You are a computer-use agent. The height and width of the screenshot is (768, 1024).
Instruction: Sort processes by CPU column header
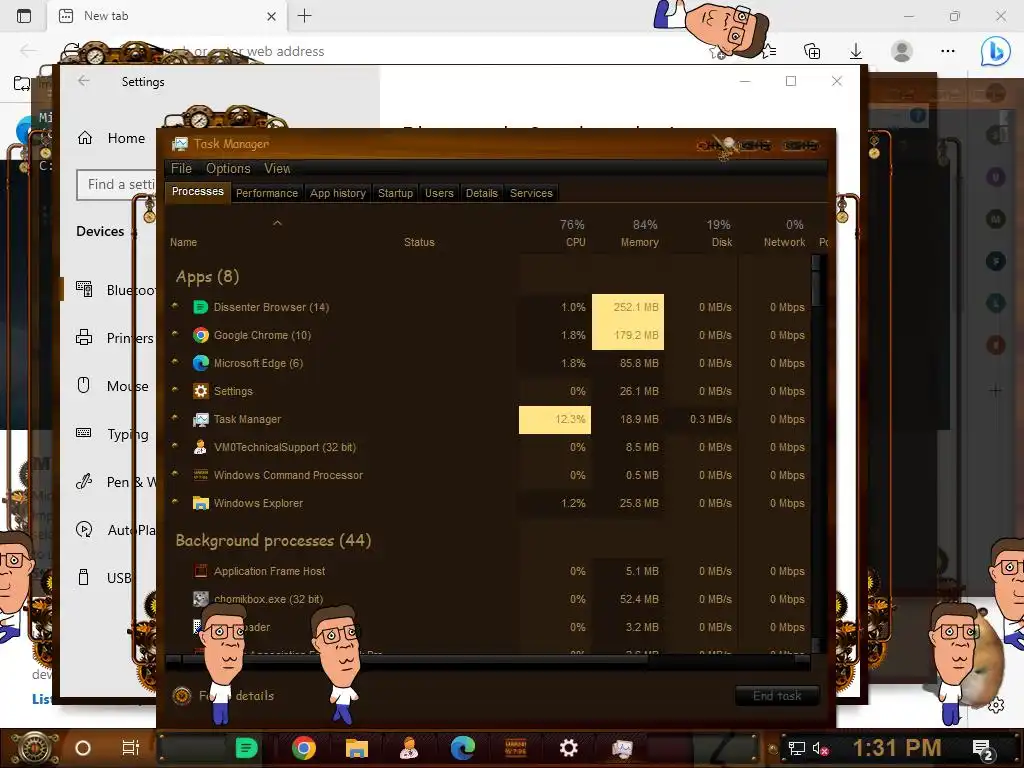(x=556, y=232)
